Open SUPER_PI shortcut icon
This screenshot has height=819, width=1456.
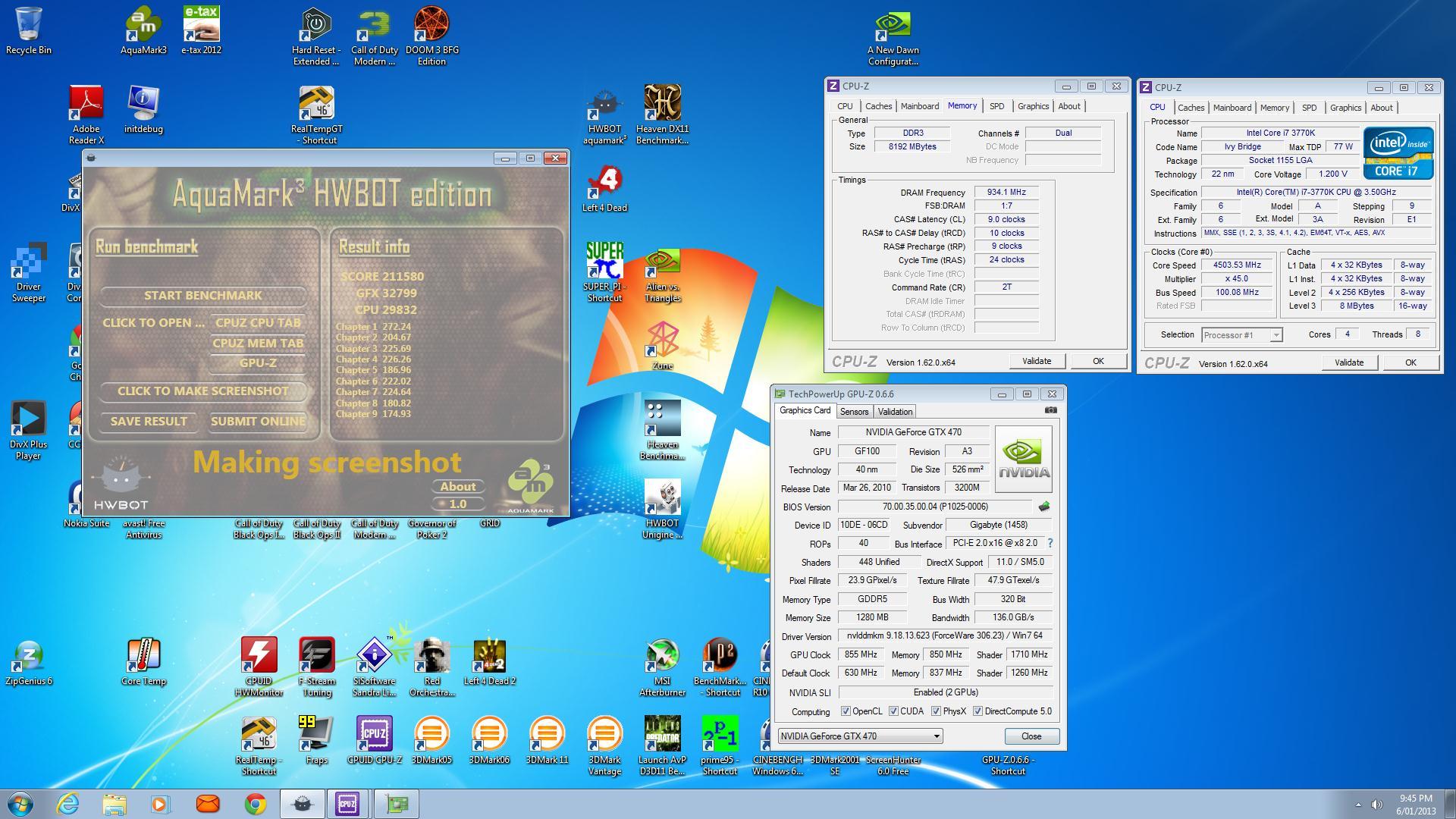pyautogui.click(x=604, y=273)
